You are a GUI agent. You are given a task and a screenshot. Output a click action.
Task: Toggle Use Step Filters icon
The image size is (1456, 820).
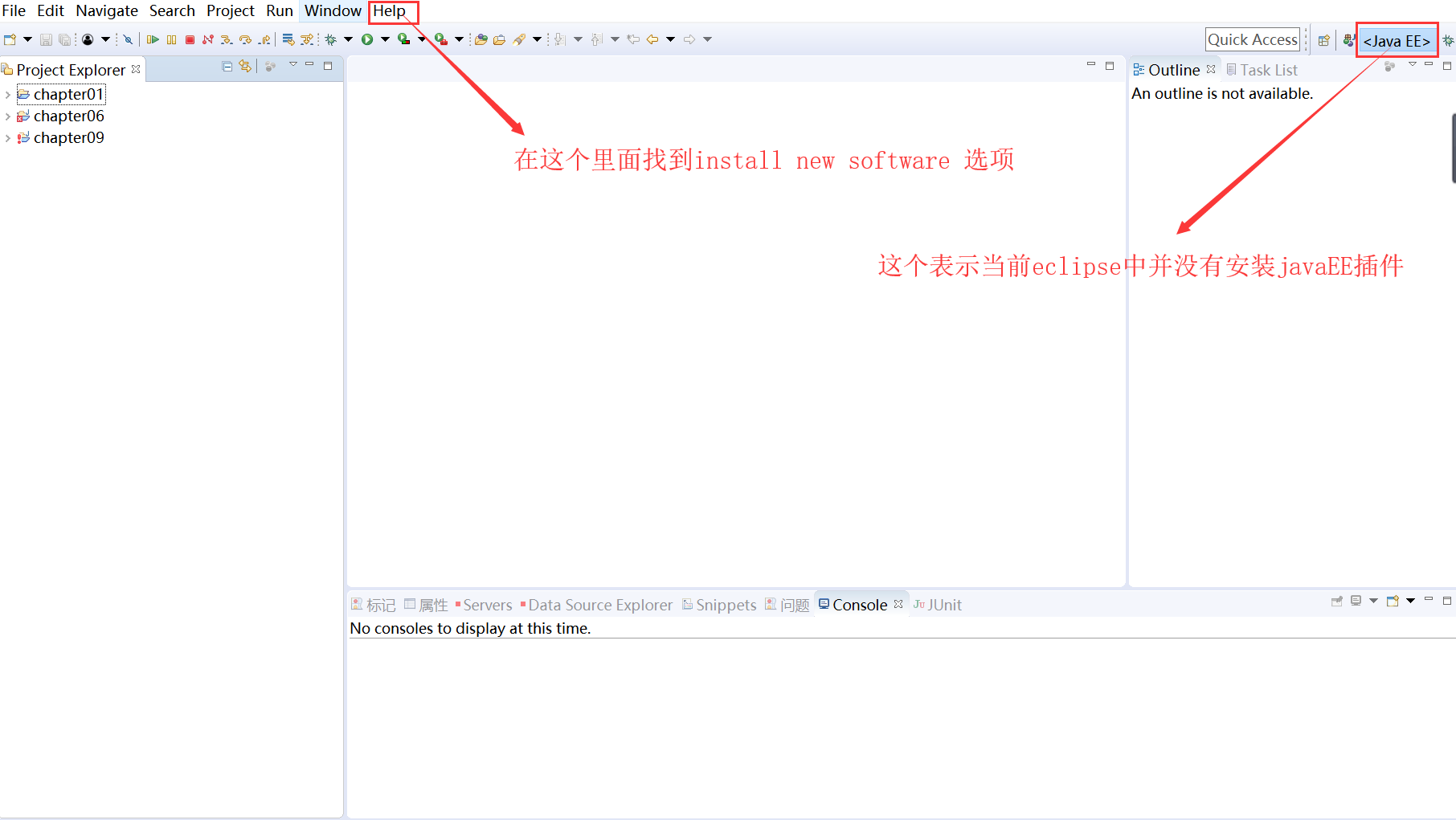pos(307,39)
